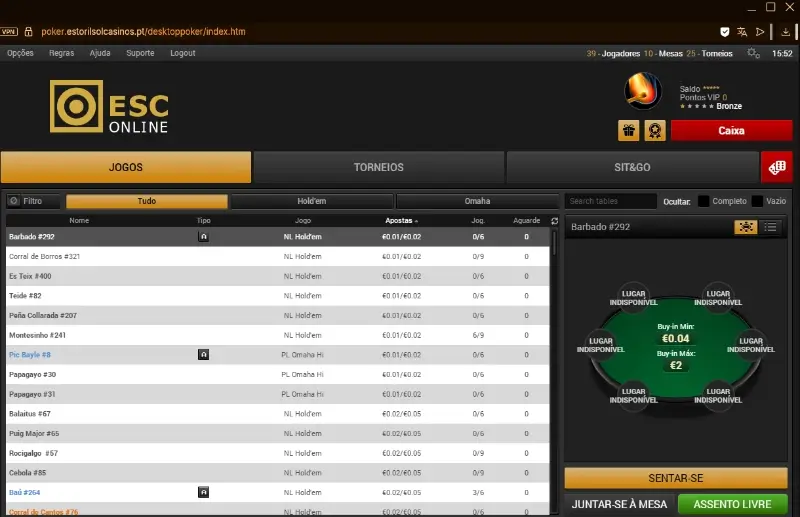The width and height of the screenshot is (800, 517).
Task: Toggle the Filtro filter button
Action: 33,201
